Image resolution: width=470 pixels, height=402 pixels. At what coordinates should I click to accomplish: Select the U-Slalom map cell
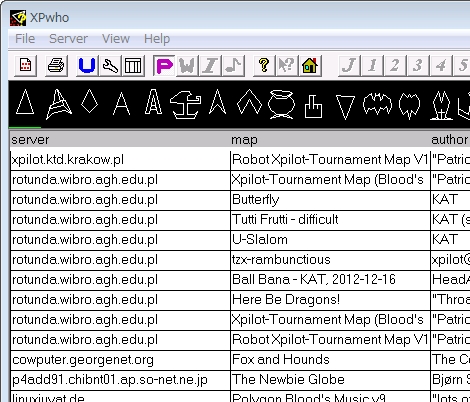click(330, 240)
